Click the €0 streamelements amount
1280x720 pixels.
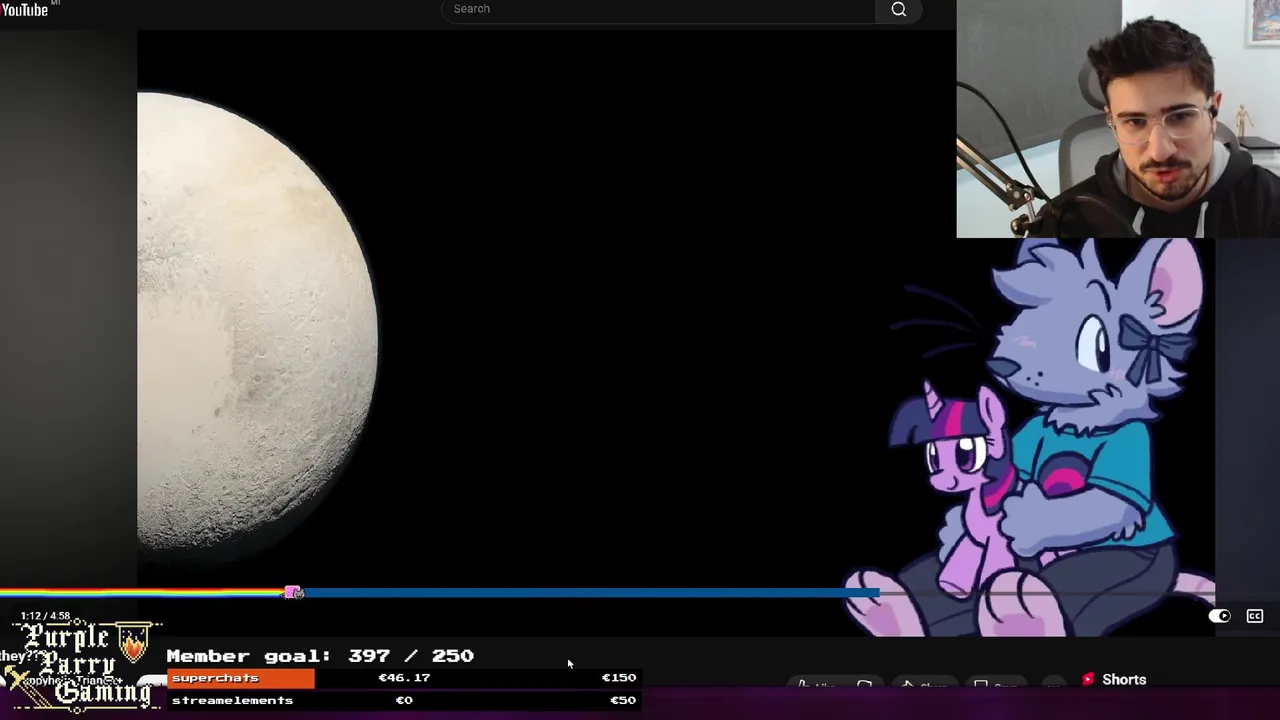click(404, 700)
